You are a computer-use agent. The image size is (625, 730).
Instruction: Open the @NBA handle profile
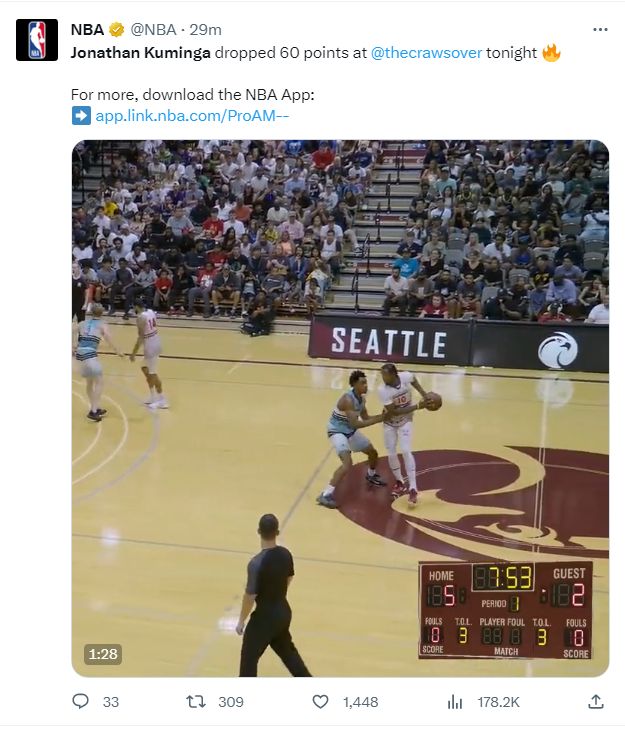click(x=153, y=30)
